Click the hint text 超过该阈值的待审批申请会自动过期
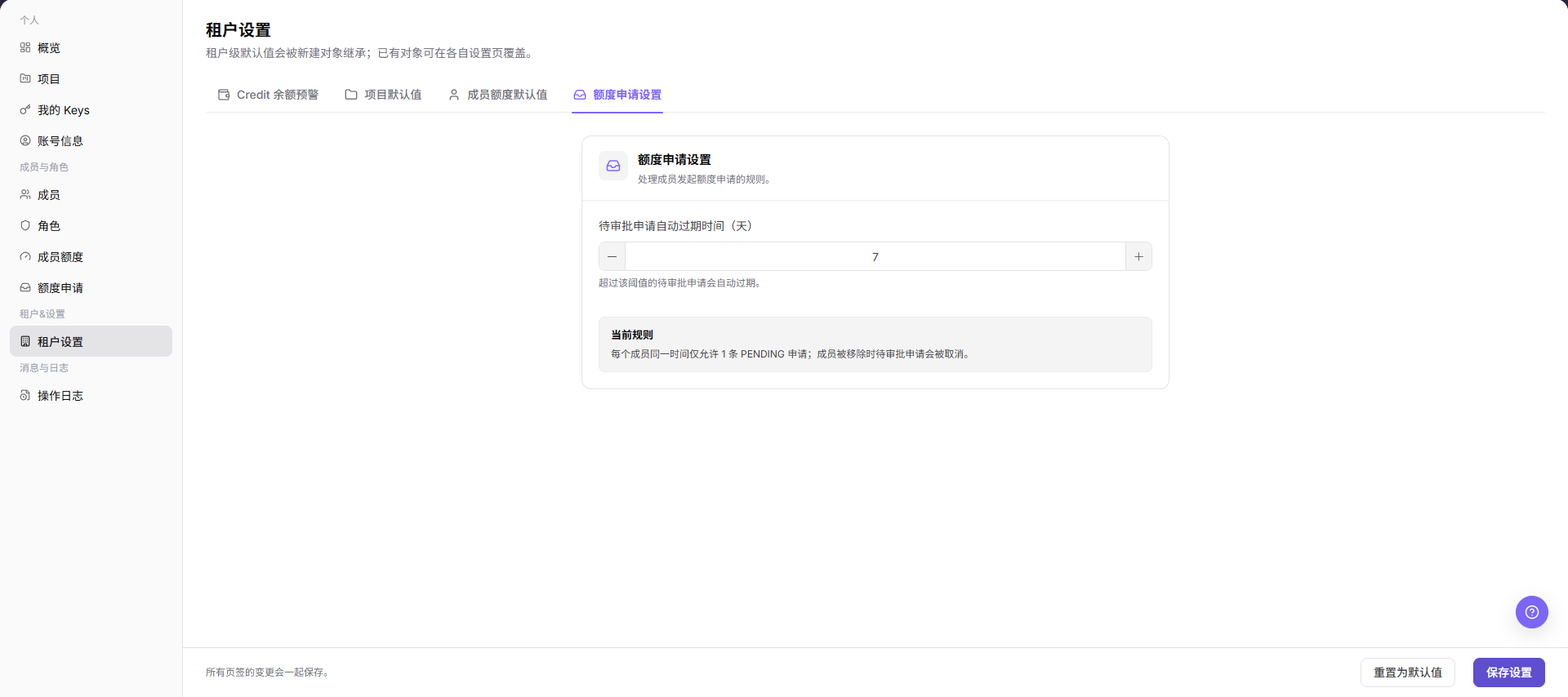Screen dimensions: 1568x697 (x=679, y=283)
